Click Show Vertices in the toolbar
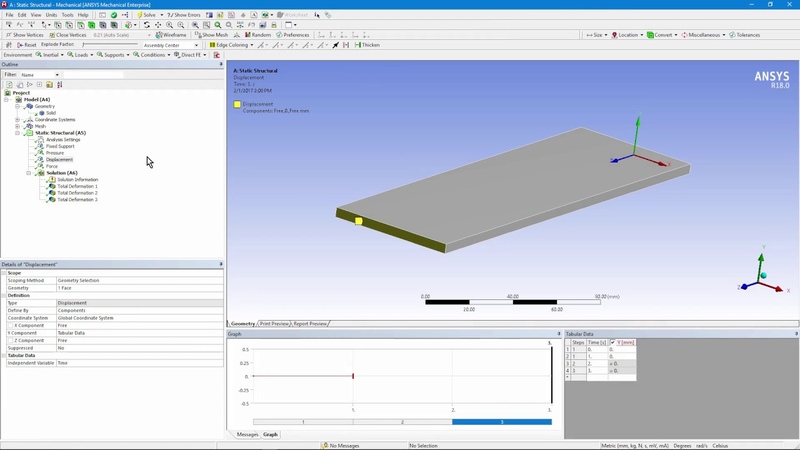800x450 pixels. coord(24,35)
